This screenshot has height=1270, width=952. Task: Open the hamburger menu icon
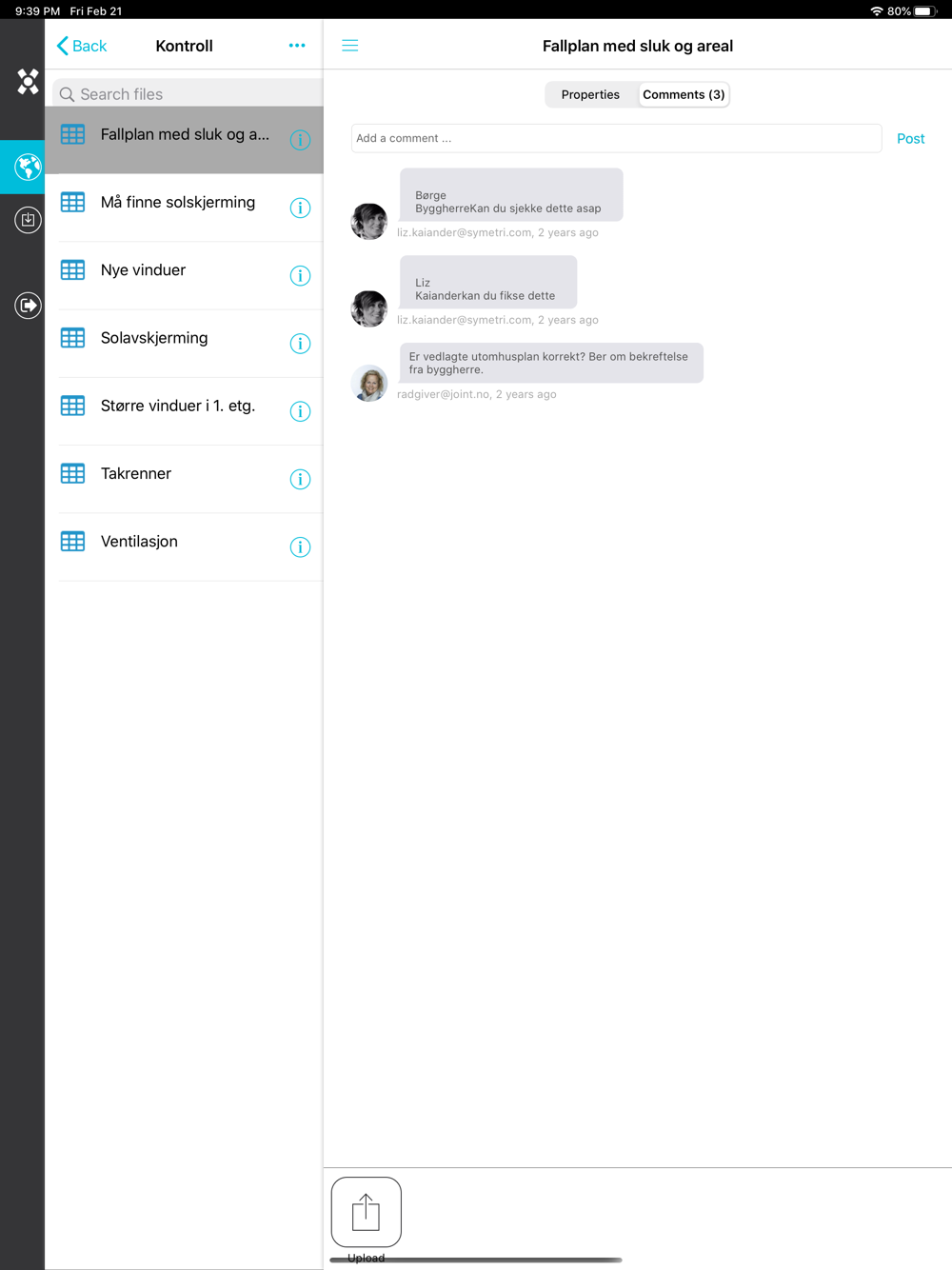pyautogui.click(x=350, y=46)
